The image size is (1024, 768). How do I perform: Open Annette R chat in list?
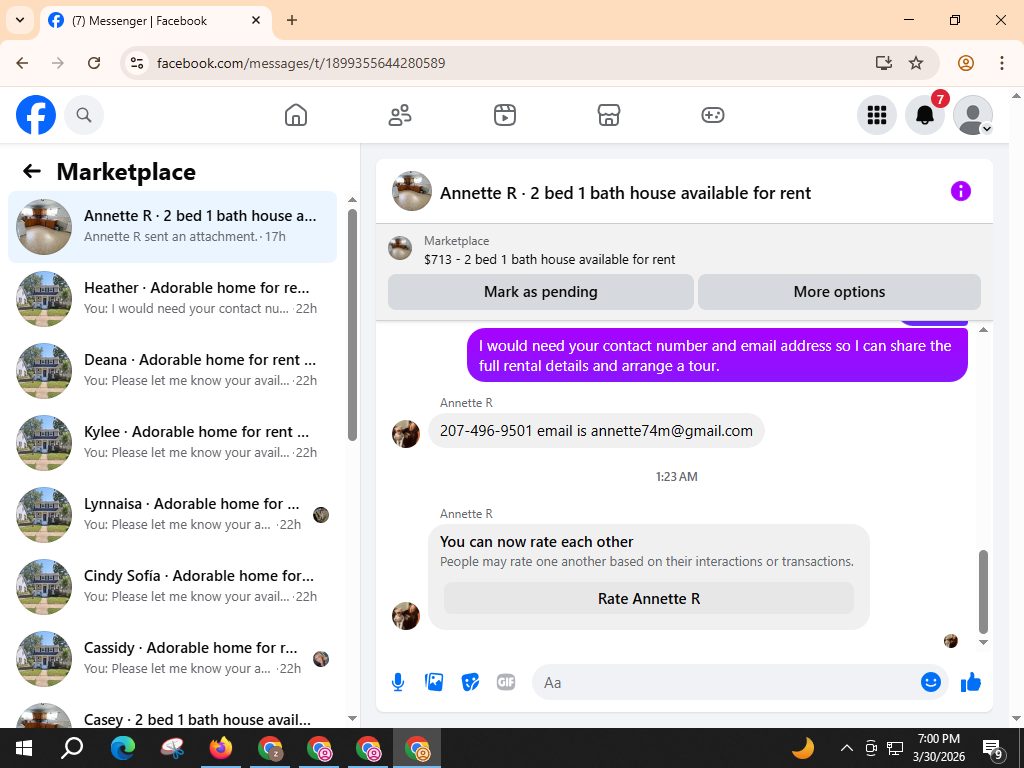(x=172, y=227)
